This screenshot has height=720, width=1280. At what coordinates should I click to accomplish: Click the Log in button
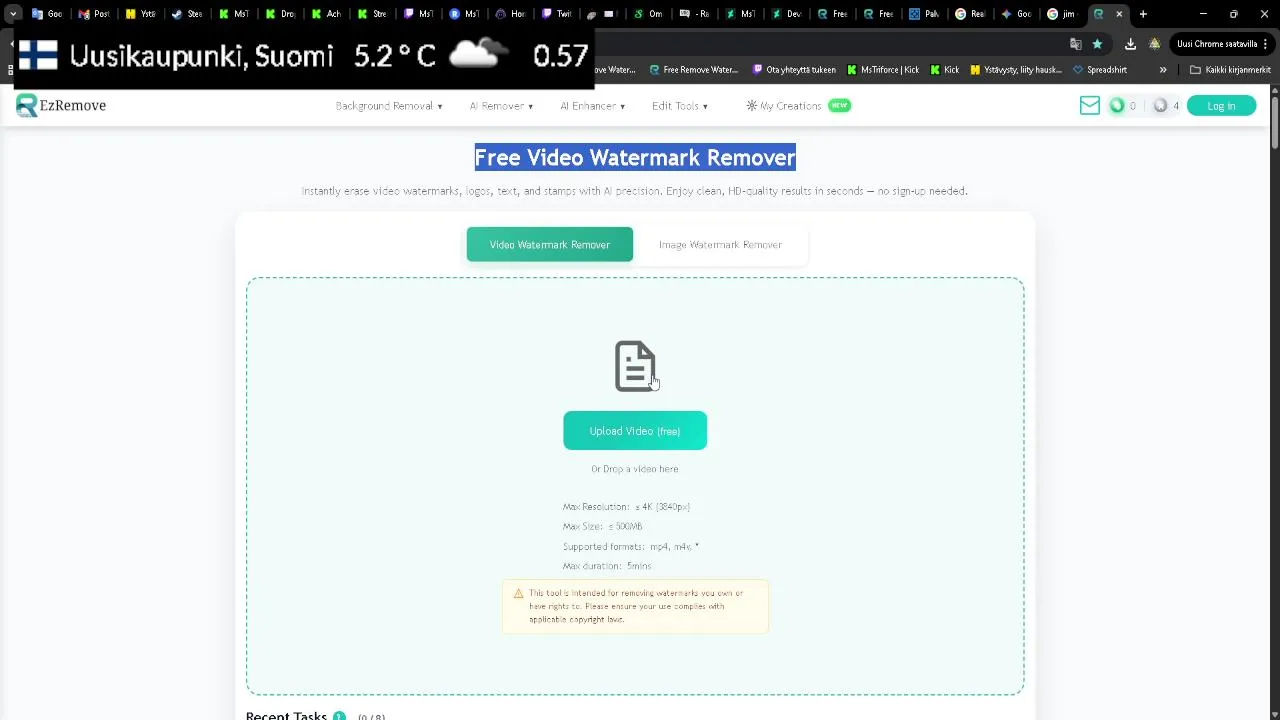tap(1221, 106)
